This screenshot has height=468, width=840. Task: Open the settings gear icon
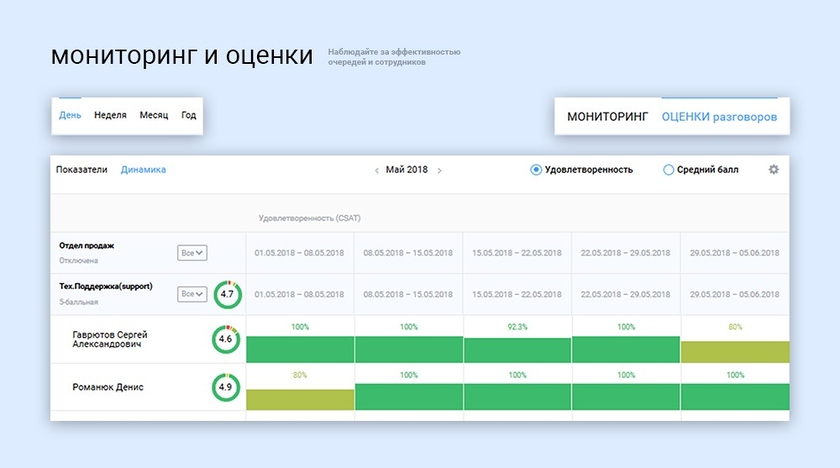pyautogui.click(x=773, y=170)
